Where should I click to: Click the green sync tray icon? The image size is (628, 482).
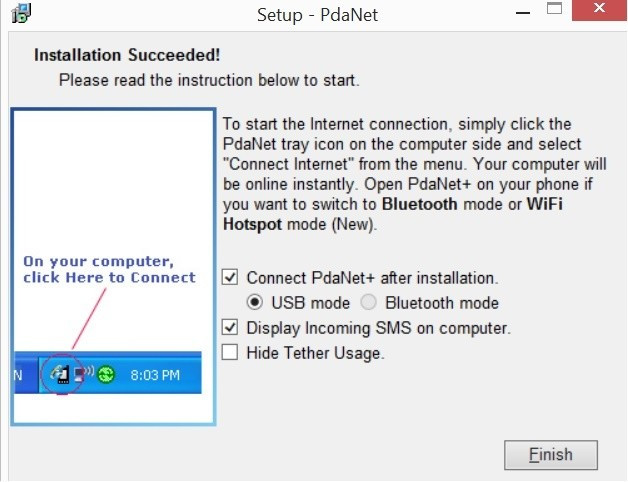point(106,375)
